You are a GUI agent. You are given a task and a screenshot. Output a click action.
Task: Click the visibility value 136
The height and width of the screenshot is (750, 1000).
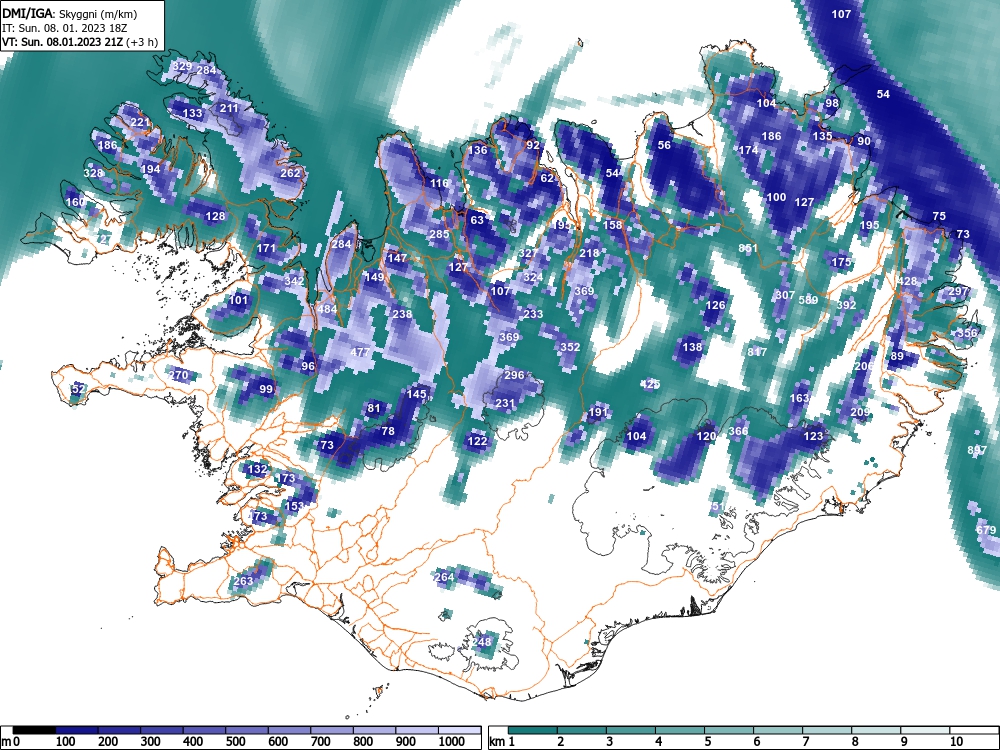pyautogui.click(x=478, y=150)
